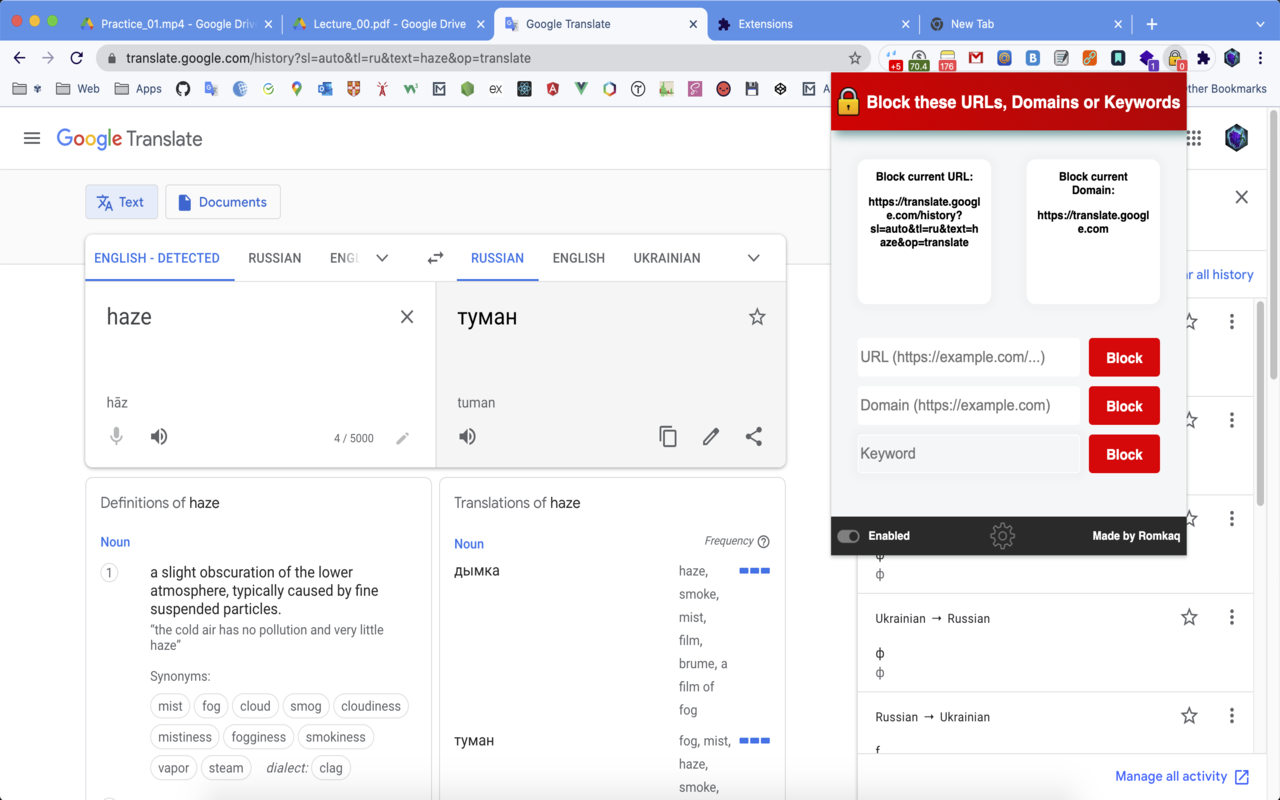Disable the blocker using the Enabled switch
Viewport: 1280px width, 800px height.
848,535
